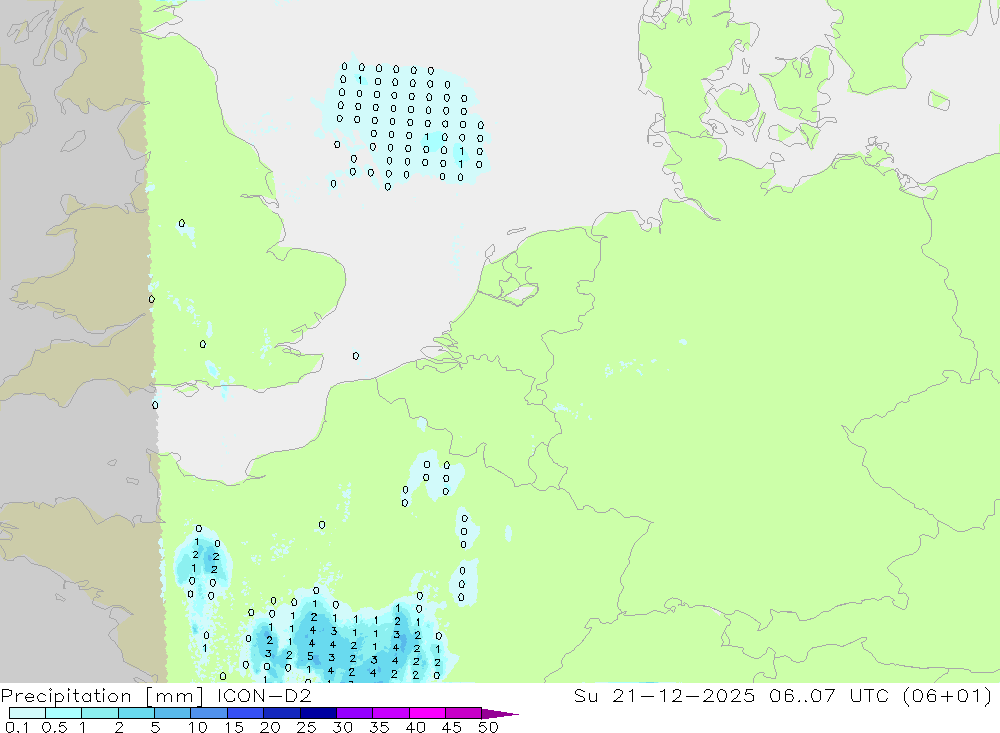This screenshot has height=733, width=1000.
Task: Choose the 20–25 mm legend color swatch
Action: point(282,713)
